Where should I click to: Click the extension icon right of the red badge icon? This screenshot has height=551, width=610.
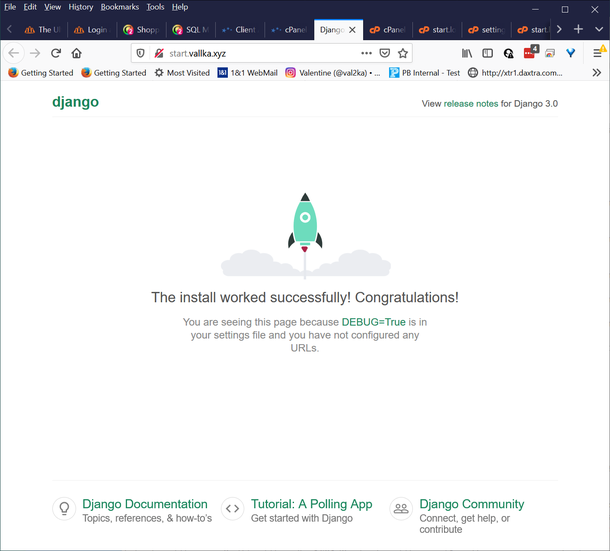pyautogui.click(x=550, y=53)
